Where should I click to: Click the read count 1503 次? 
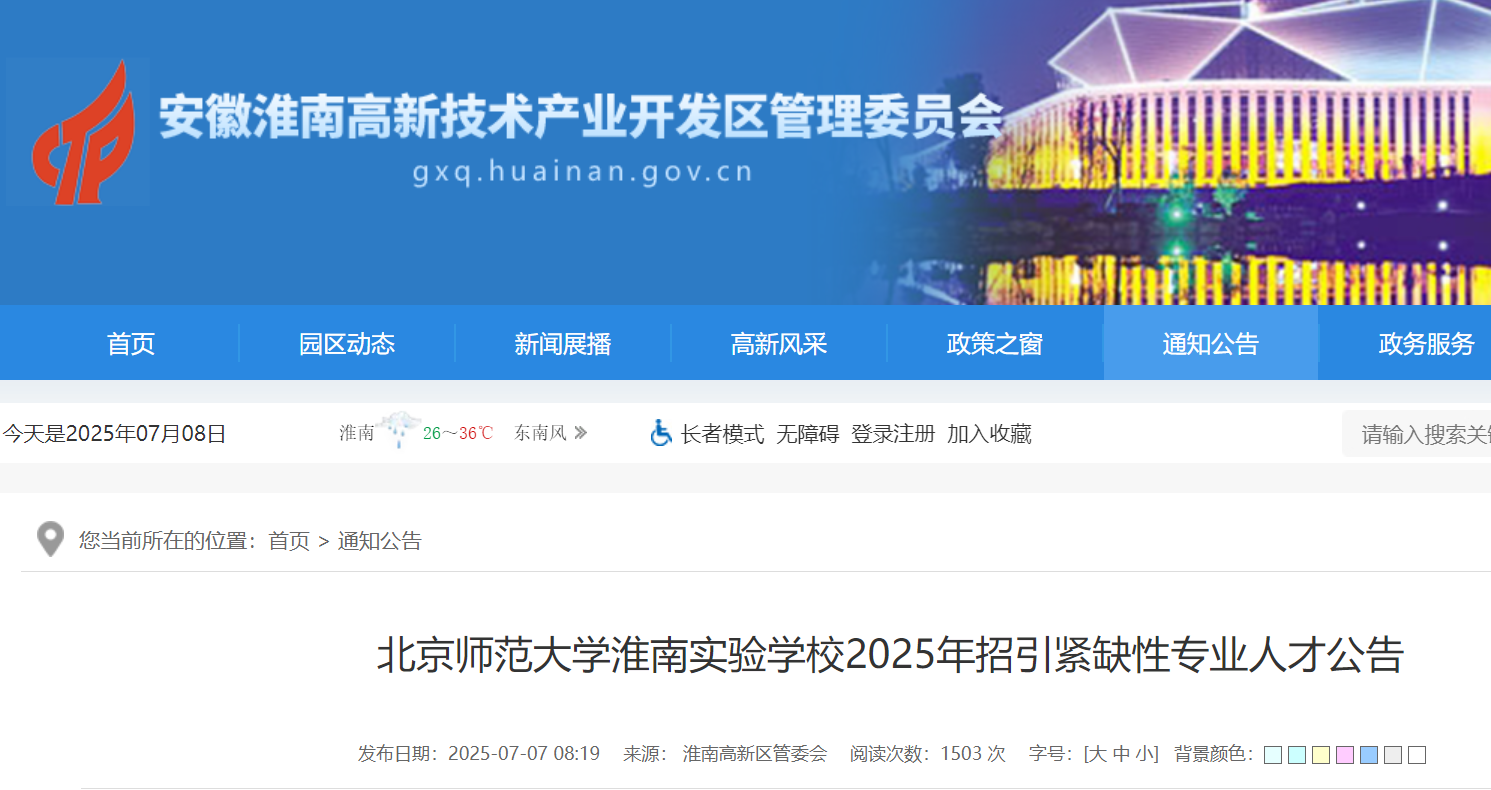(973, 754)
